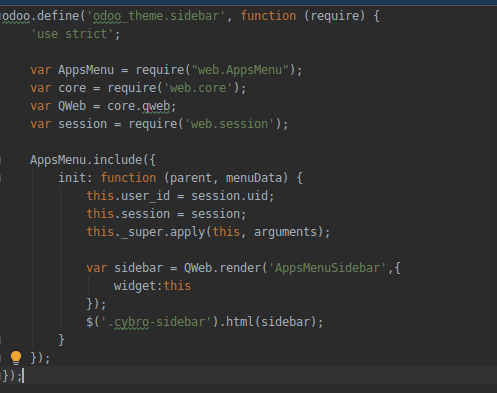Click the final }); line at the caret
The image size is (497, 393).
[12, 376]
